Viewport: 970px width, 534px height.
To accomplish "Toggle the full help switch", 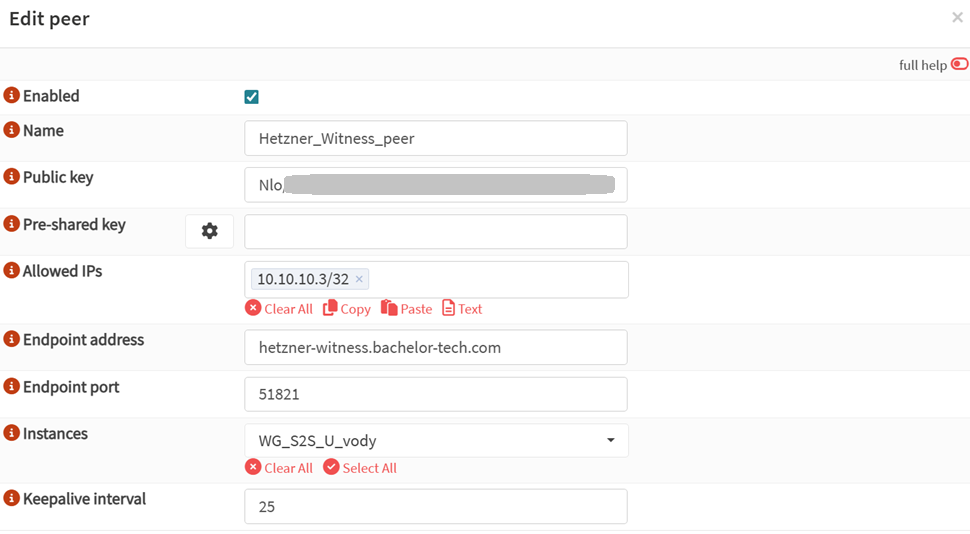I will tap(959, 64).
